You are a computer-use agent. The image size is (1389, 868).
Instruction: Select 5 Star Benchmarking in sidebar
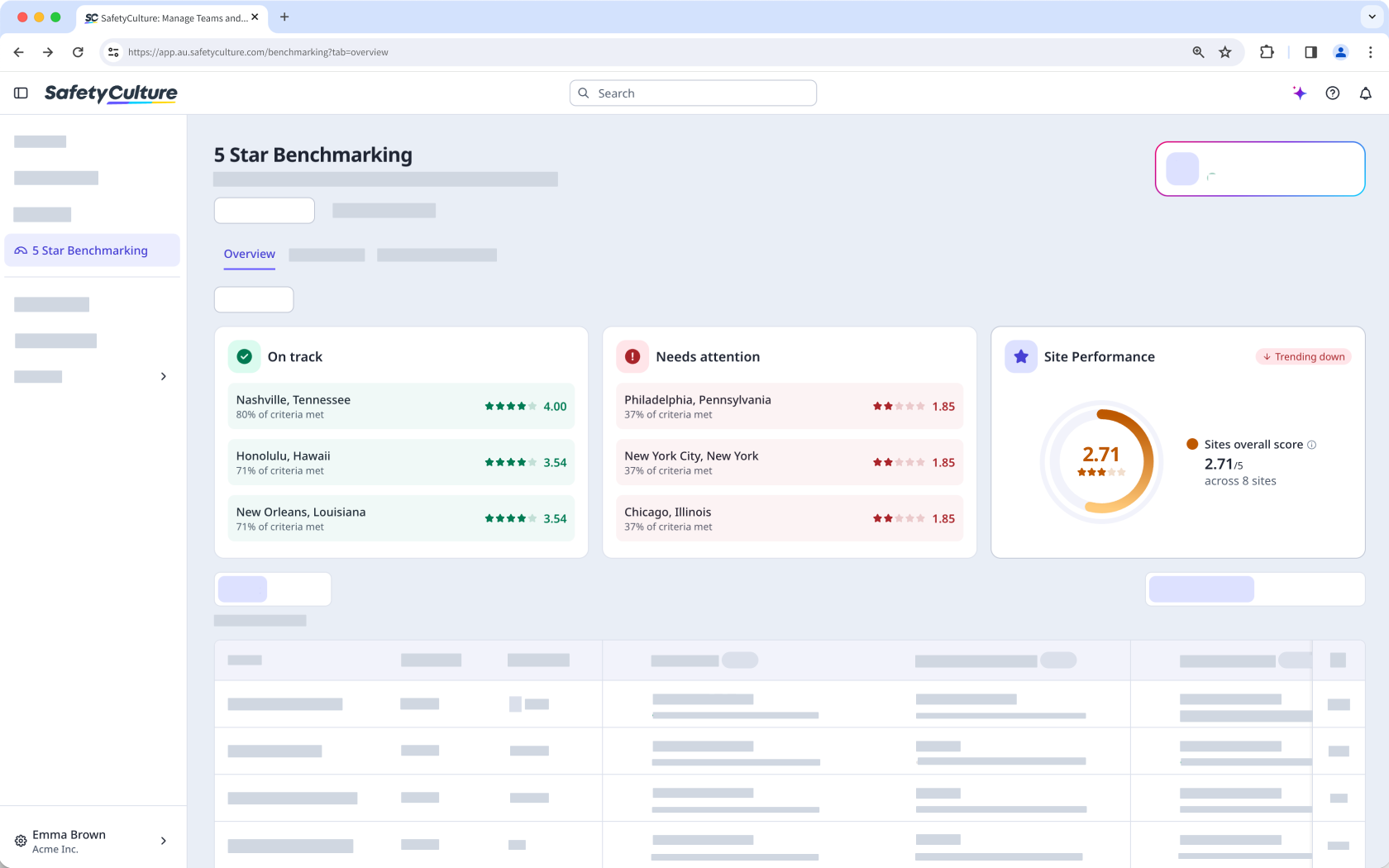coord(92,250)
